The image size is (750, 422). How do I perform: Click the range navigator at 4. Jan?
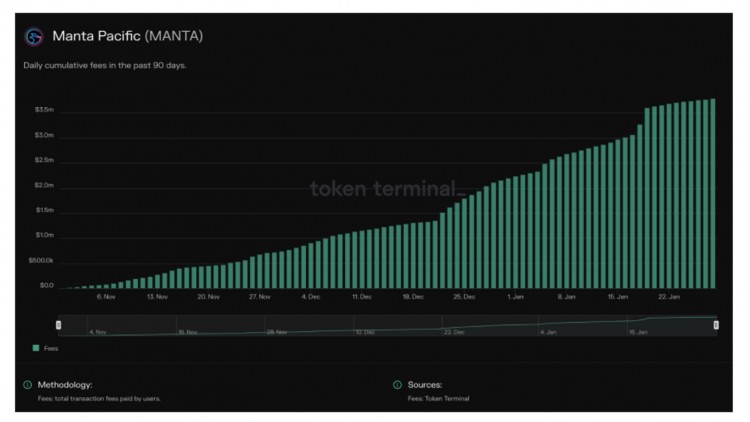coord(548,332)
